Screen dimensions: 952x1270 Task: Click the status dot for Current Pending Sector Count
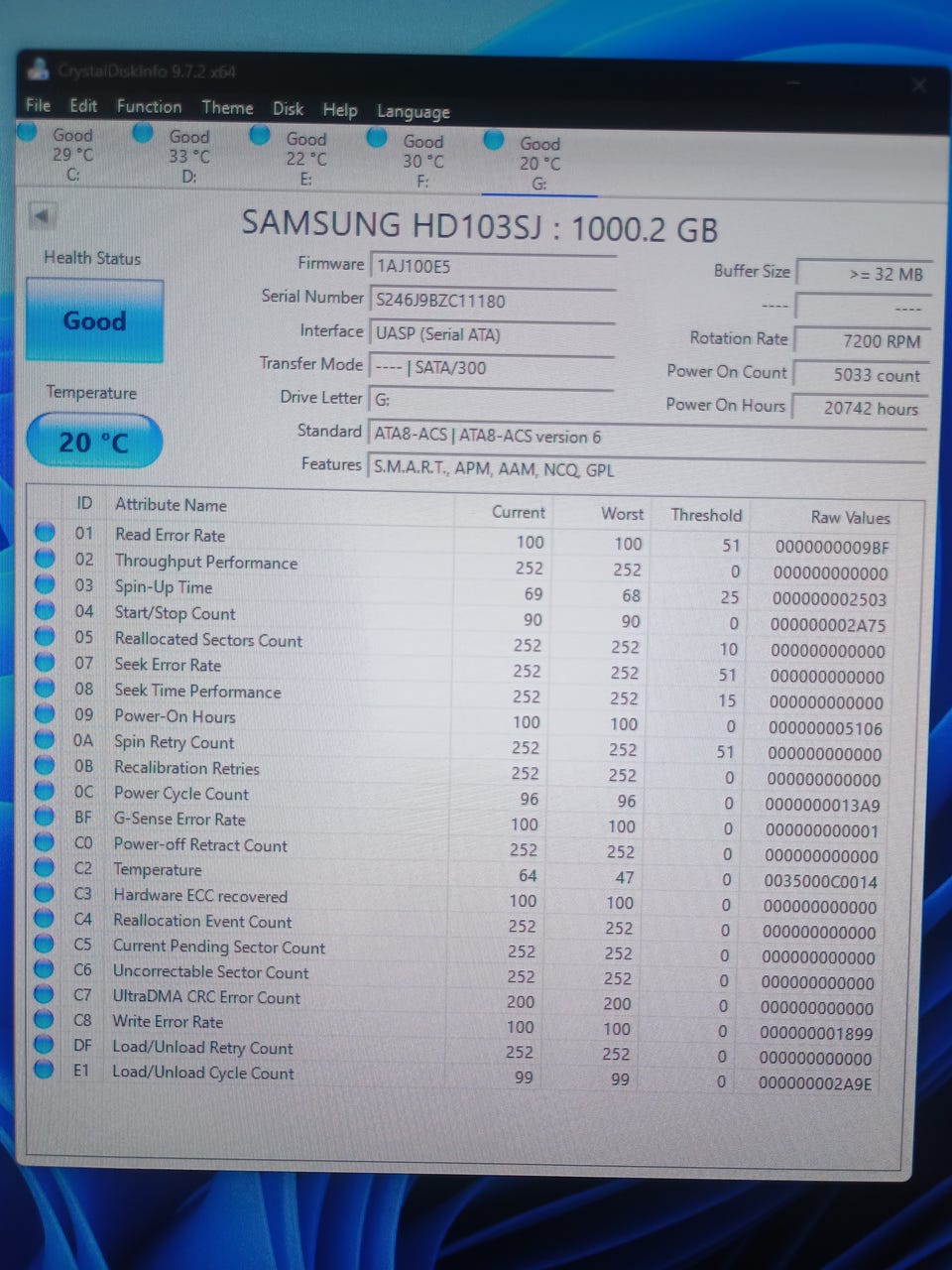[44, 944]
